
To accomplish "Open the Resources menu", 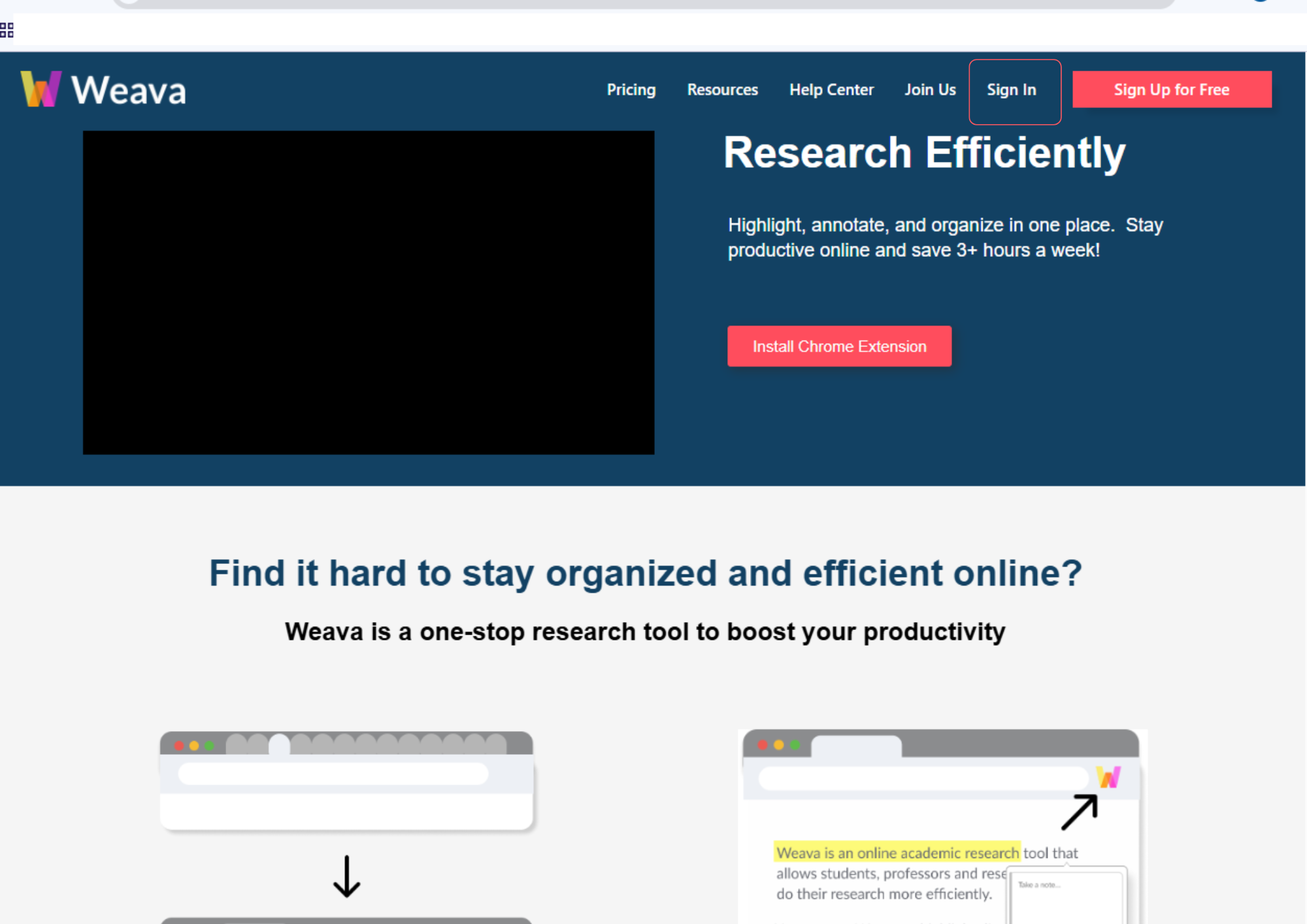I will pos(722,90).
